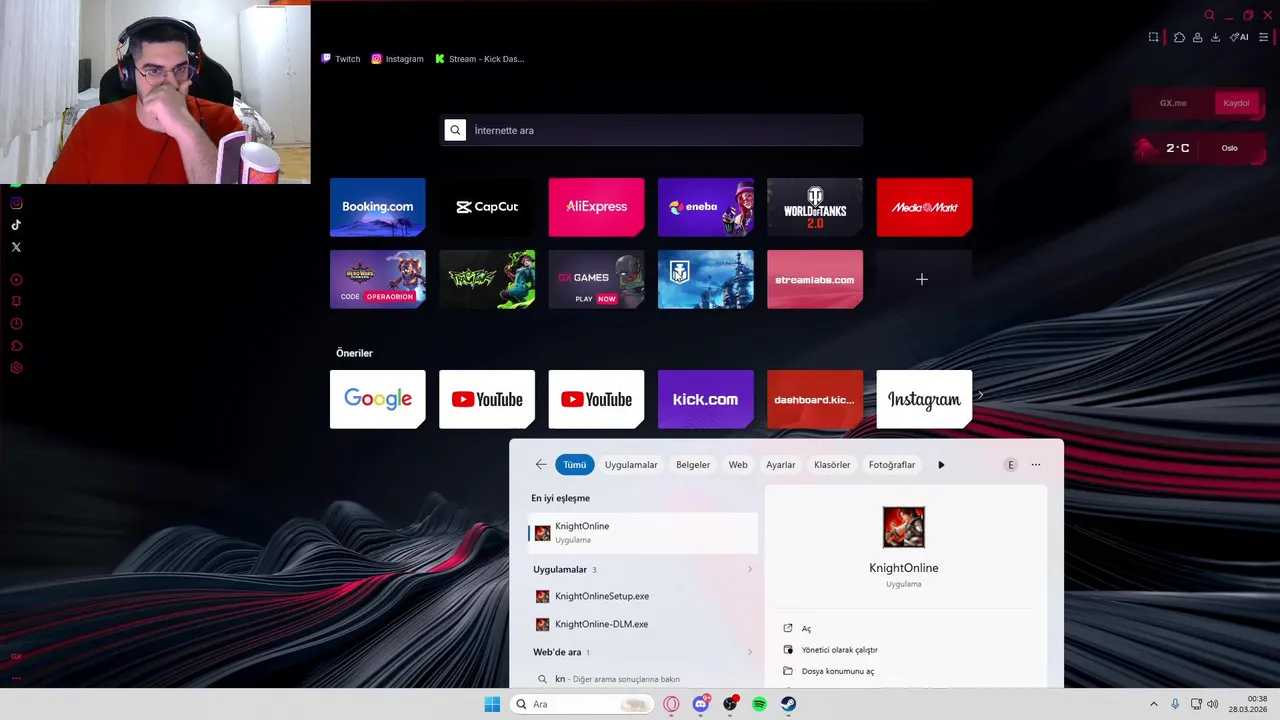Open the Google suggestion tile
The height and width of the screenshot is (720, 1280).
click(378, 399)
